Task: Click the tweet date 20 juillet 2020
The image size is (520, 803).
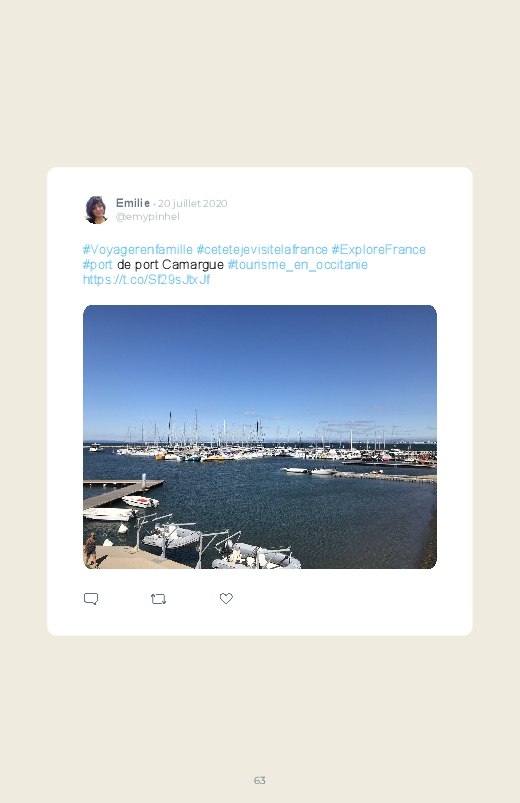Action: [193, 203]
